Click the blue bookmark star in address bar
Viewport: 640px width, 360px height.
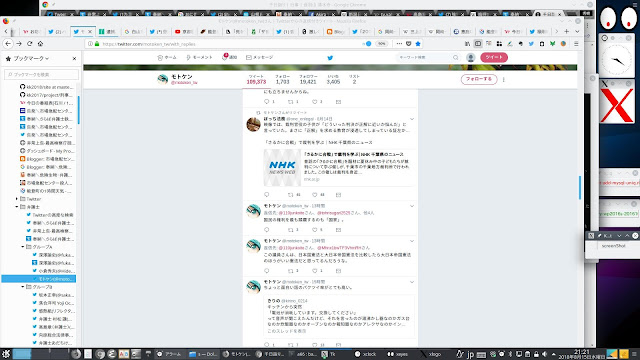[x=418, y=44]
